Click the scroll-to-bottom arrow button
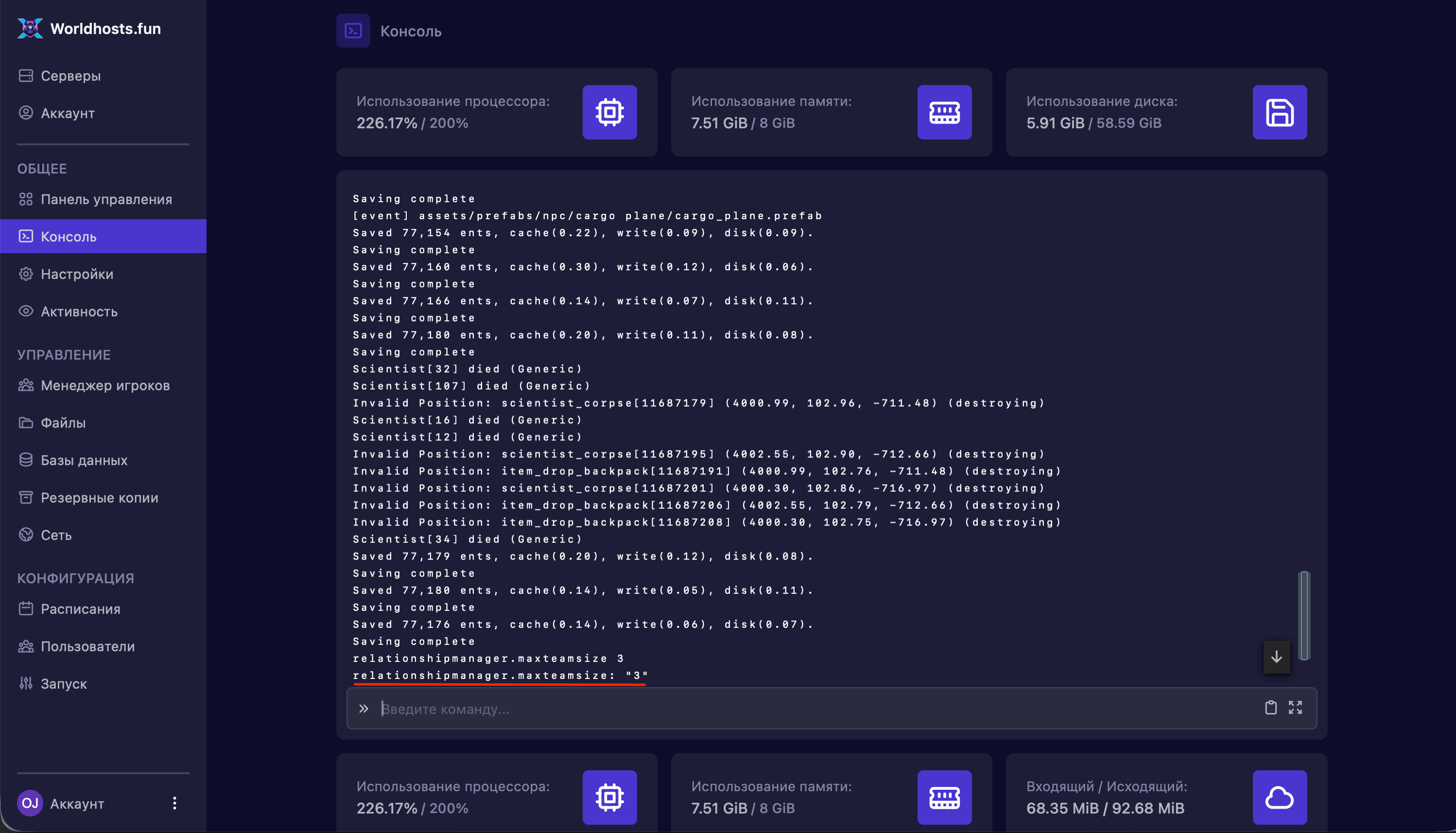 (1276, 657)
